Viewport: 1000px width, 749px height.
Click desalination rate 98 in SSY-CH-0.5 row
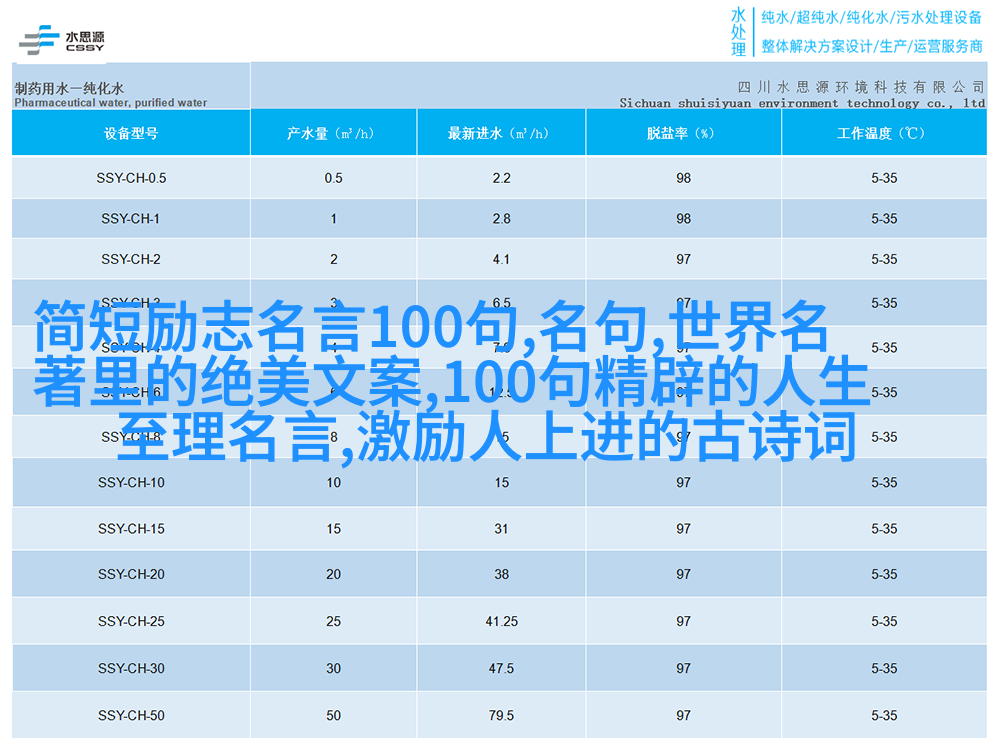[x=684, y=178]
